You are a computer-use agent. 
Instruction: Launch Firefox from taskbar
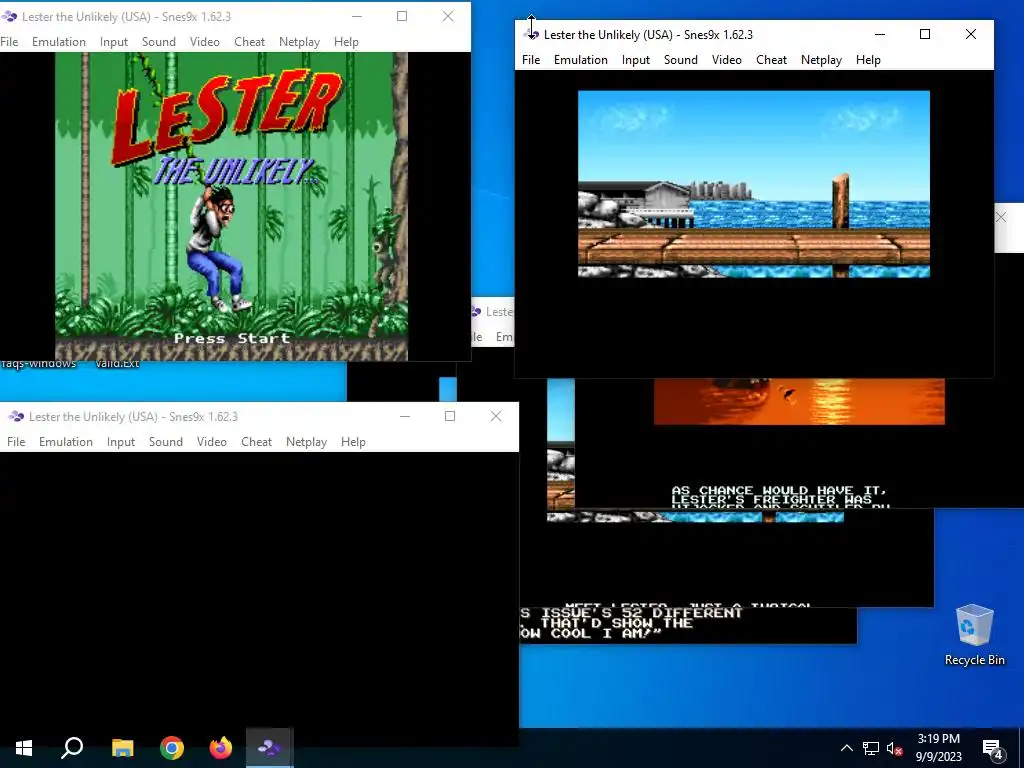[221, 748]
